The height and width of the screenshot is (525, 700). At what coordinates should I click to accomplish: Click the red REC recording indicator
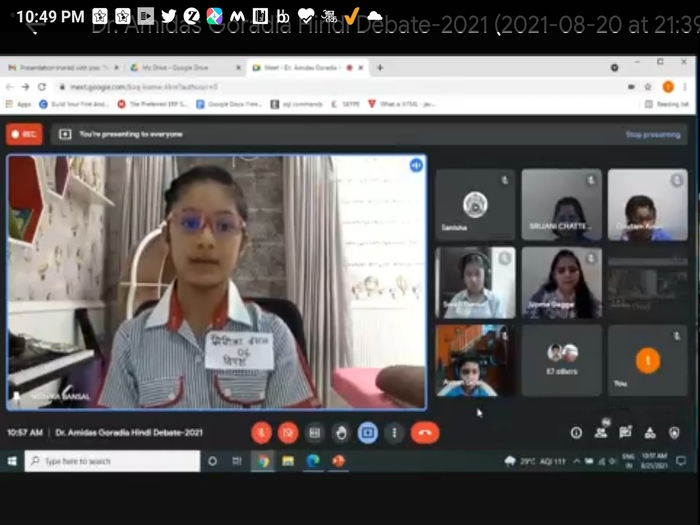pyautogui.click(x=25, y=134)
